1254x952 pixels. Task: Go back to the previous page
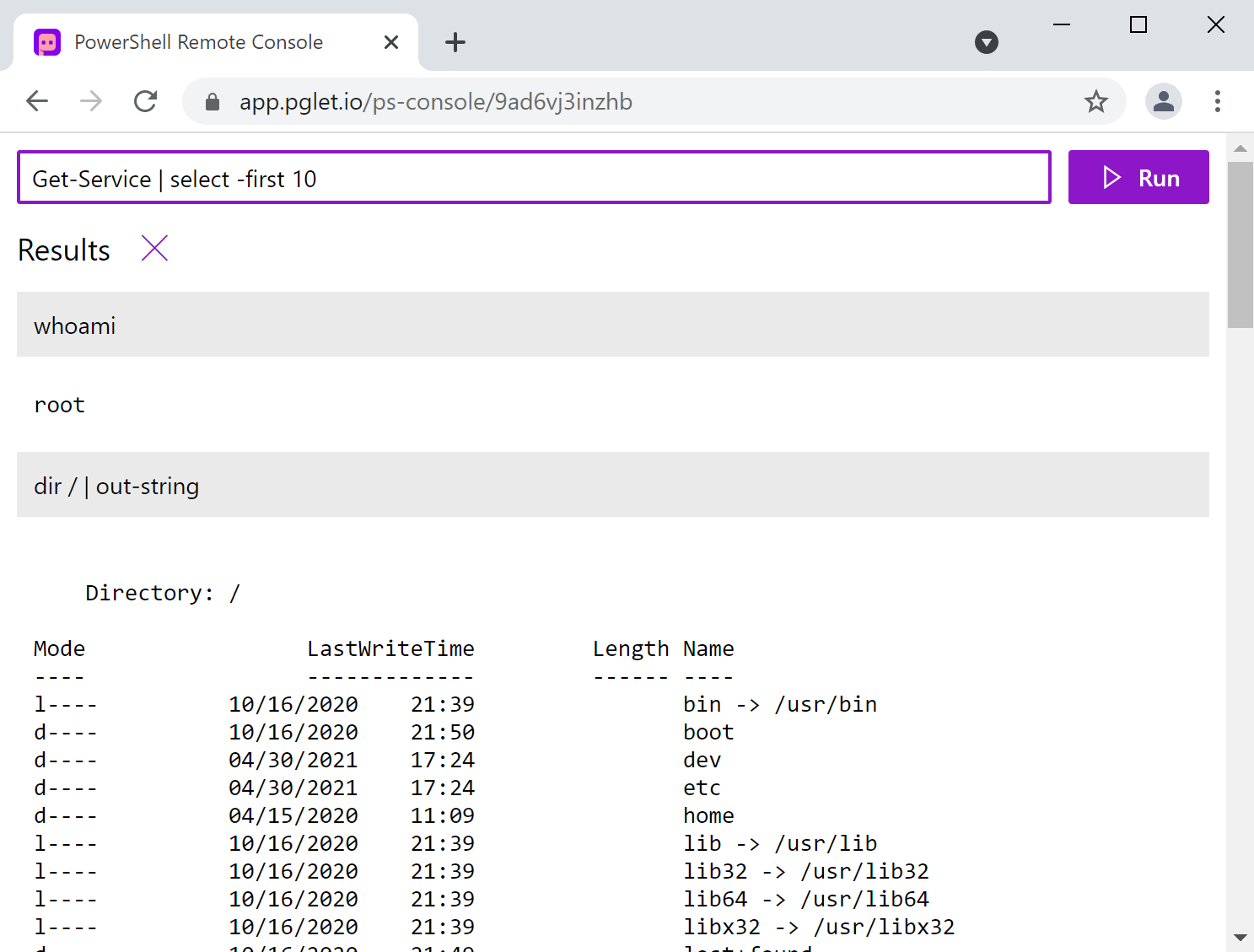37,102
